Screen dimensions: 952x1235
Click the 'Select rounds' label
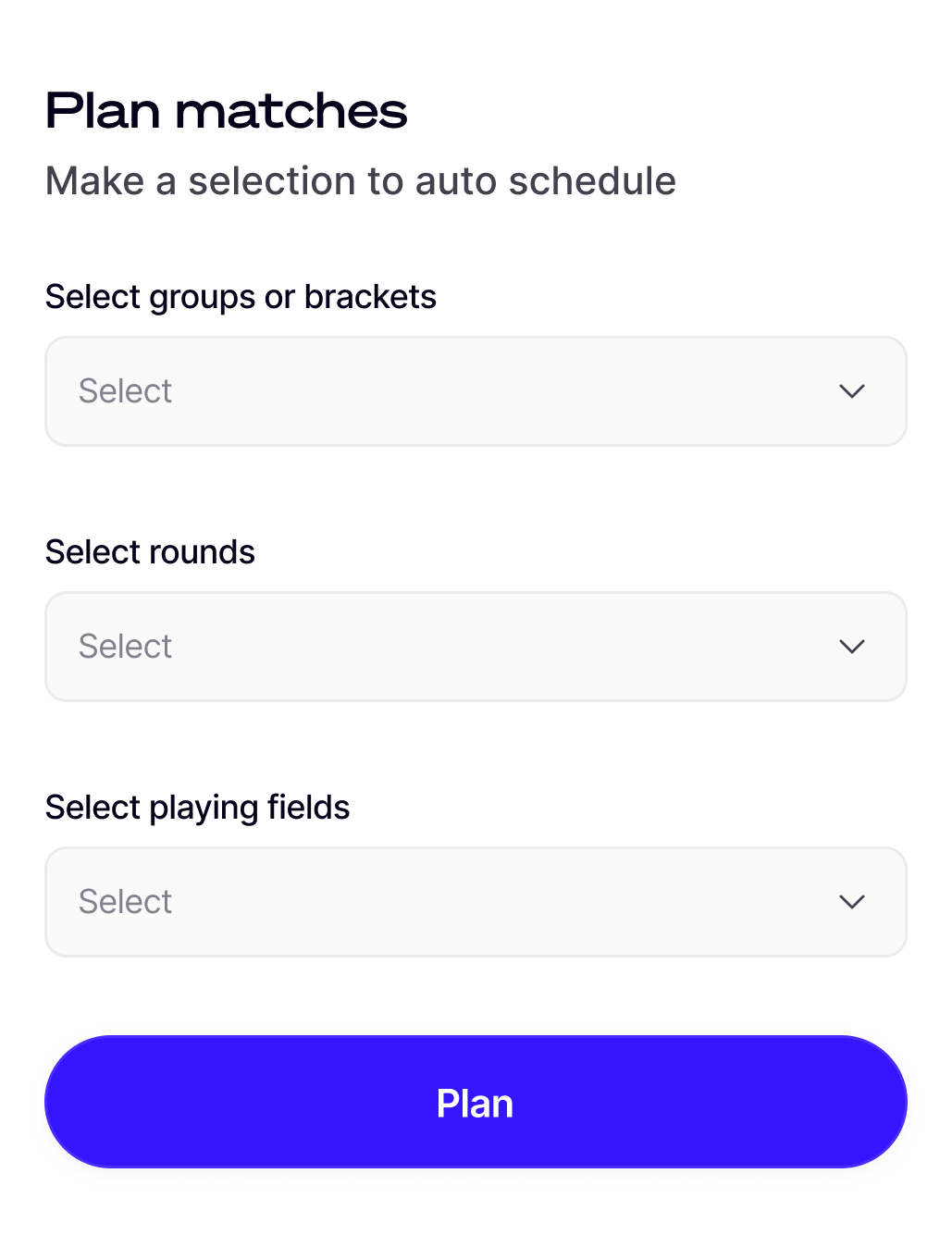point(150,552)
